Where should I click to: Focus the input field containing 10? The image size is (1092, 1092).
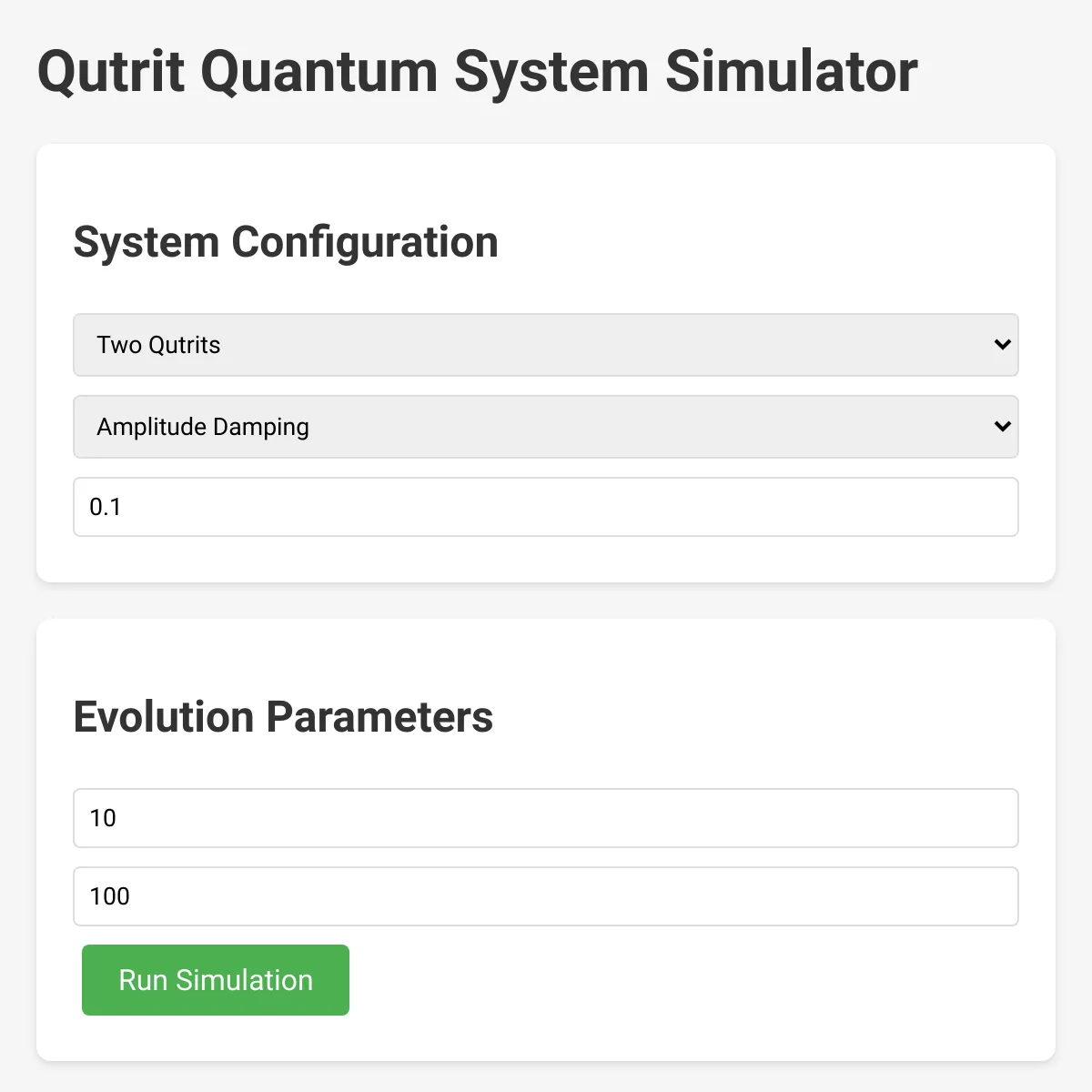[546, 818]
